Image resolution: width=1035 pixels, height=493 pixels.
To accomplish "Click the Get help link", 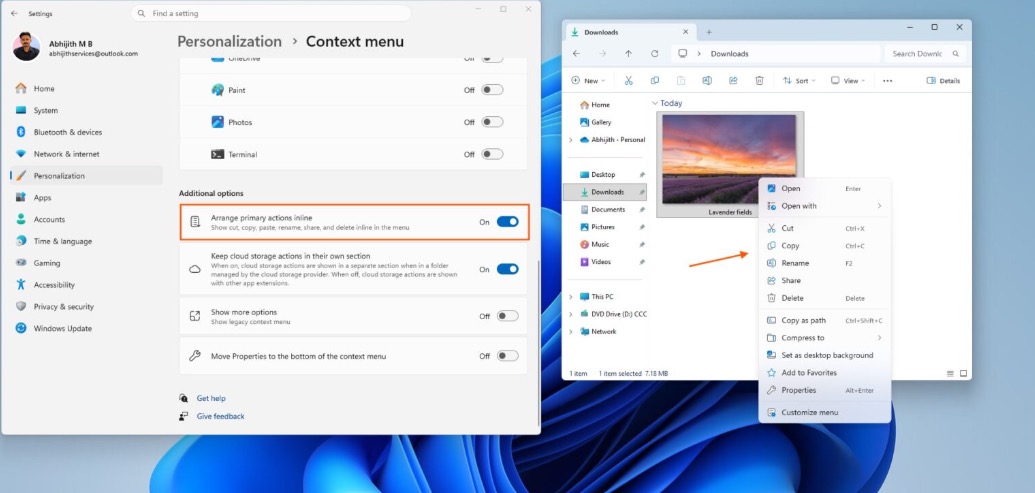I will click(x=211, y=399).
